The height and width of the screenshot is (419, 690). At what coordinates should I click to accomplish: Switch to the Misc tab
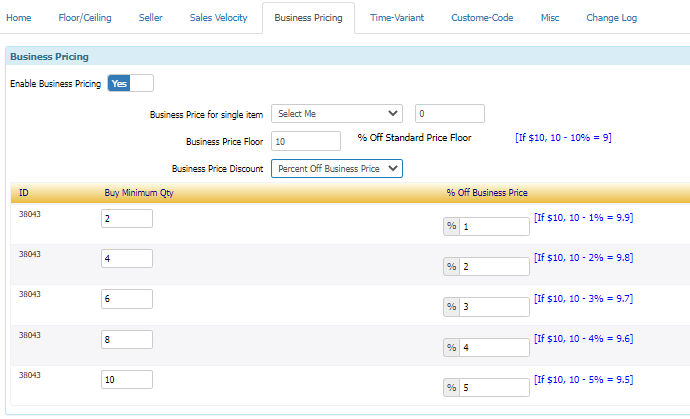coord(550,18)
